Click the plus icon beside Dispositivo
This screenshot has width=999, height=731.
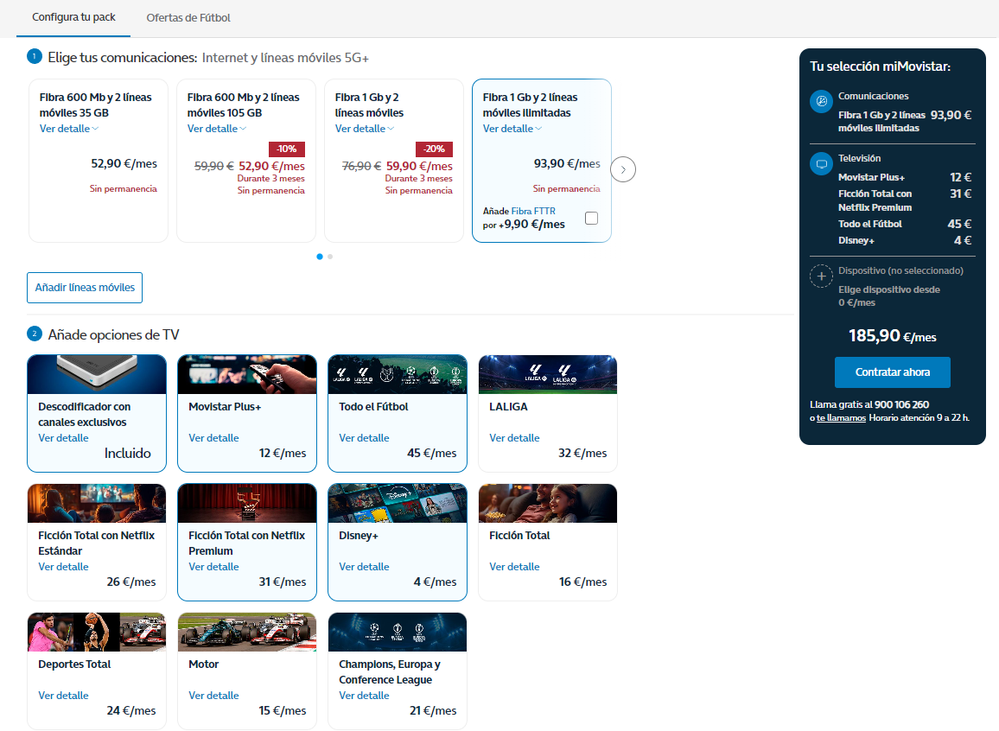tap(821, 277)
